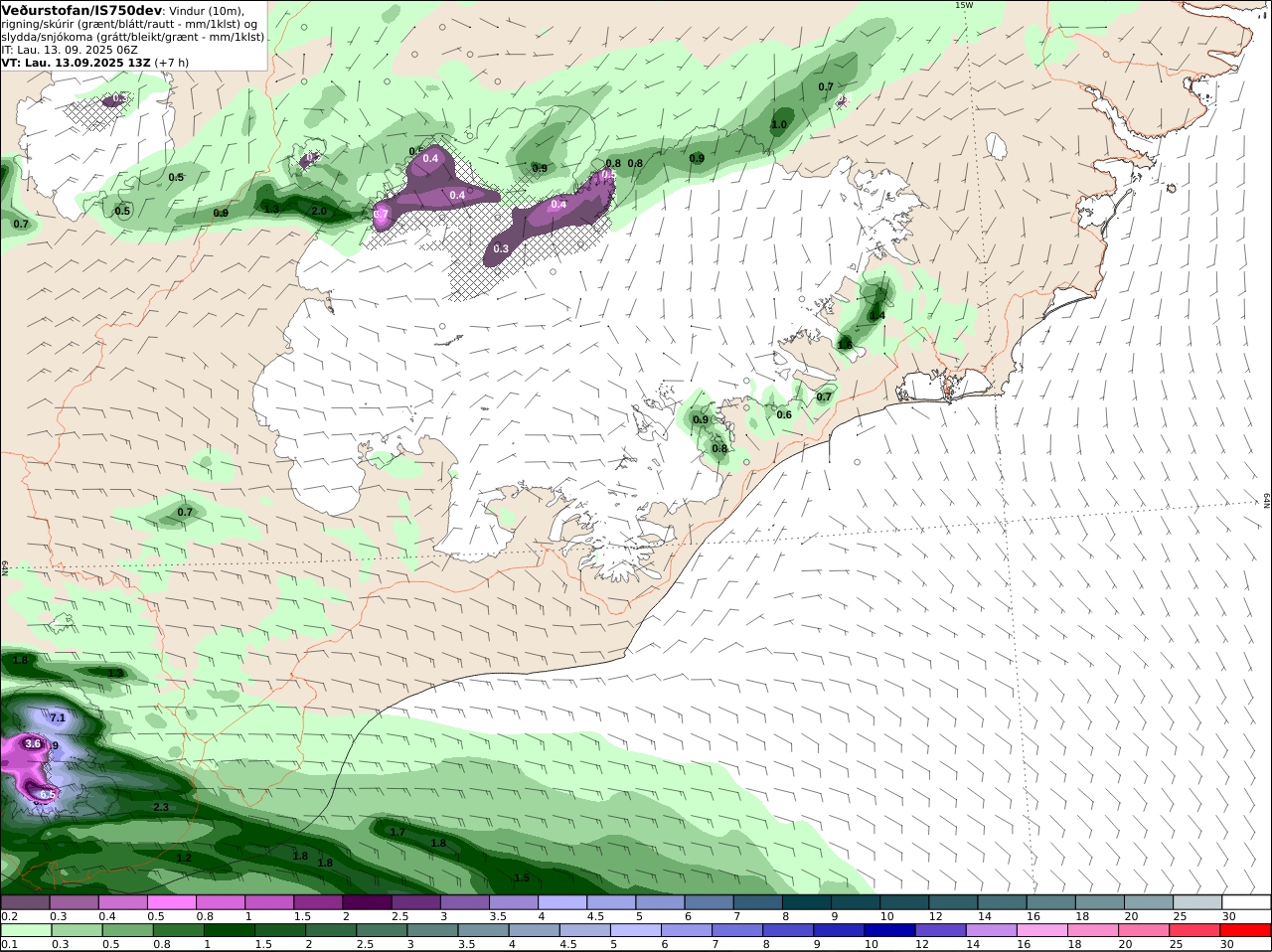1272x952 pixels.
Task: Click the 15W longitude label
Action: click(963, 5)
